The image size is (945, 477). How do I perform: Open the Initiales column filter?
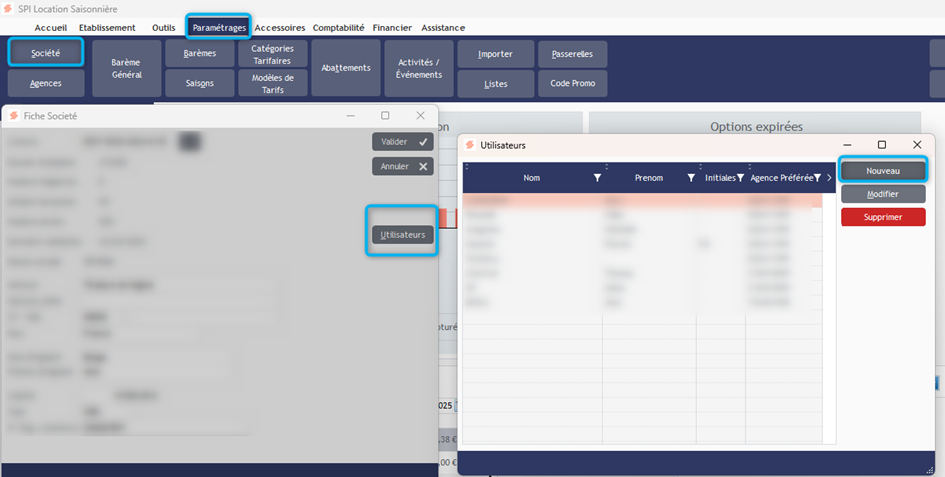pyautogui.click(x=740, y=178)
